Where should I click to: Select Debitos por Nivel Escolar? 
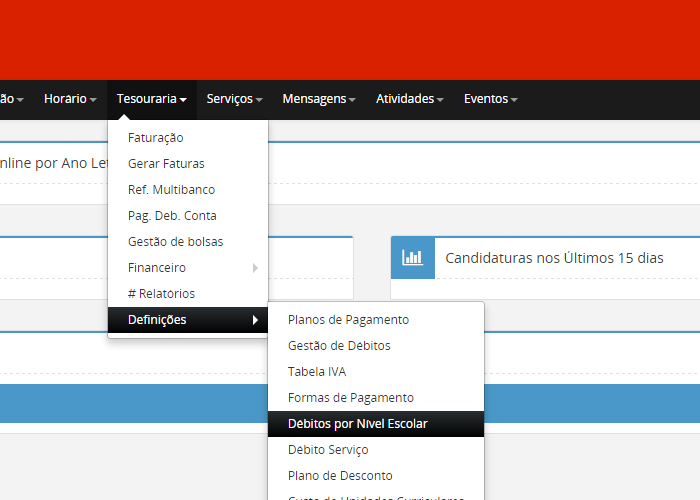[357, 424]
